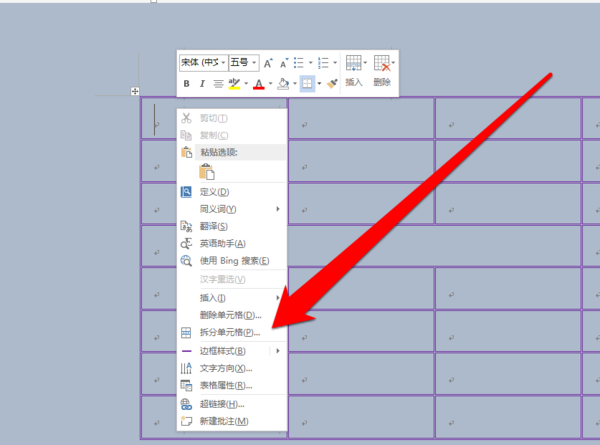The width and height of the screenshot is (600, 445).
Task: Choose 定义(D) from context menu
Action: (232, 192)
